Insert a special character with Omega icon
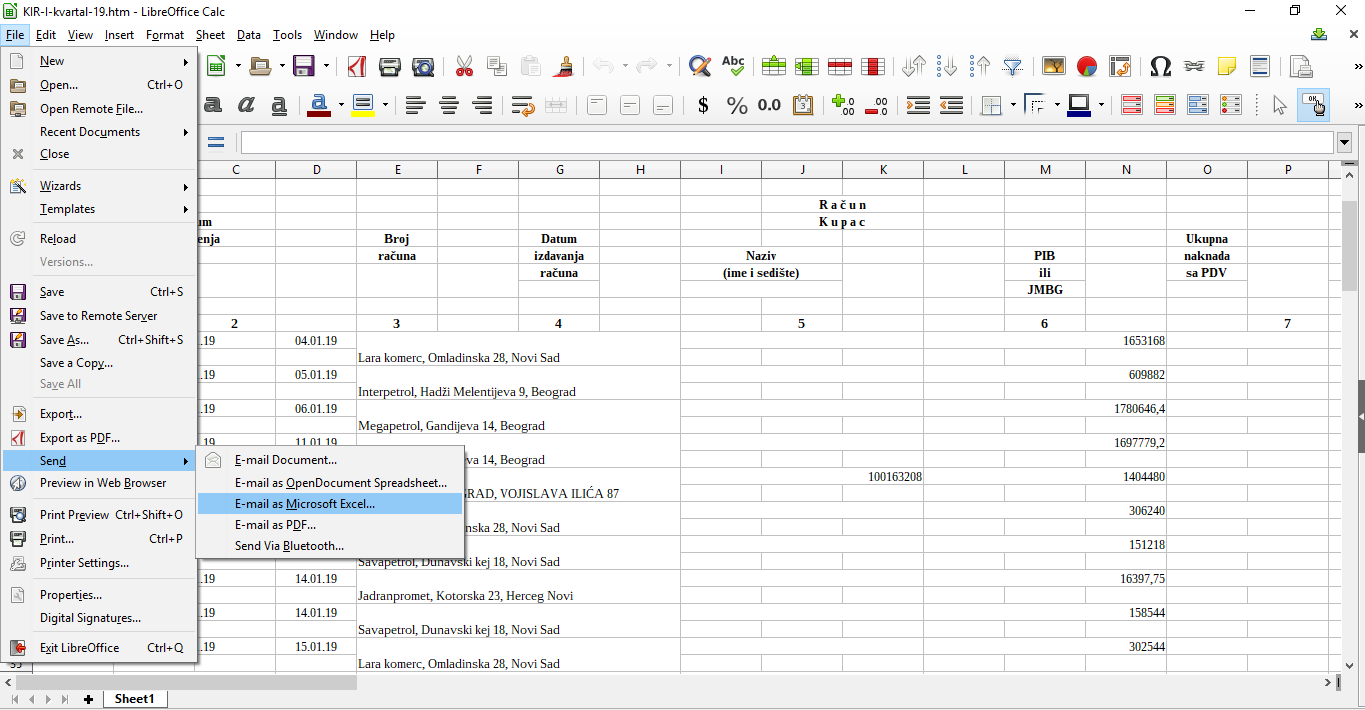The image size is (1365, 710). click(x=1160, y=66)
